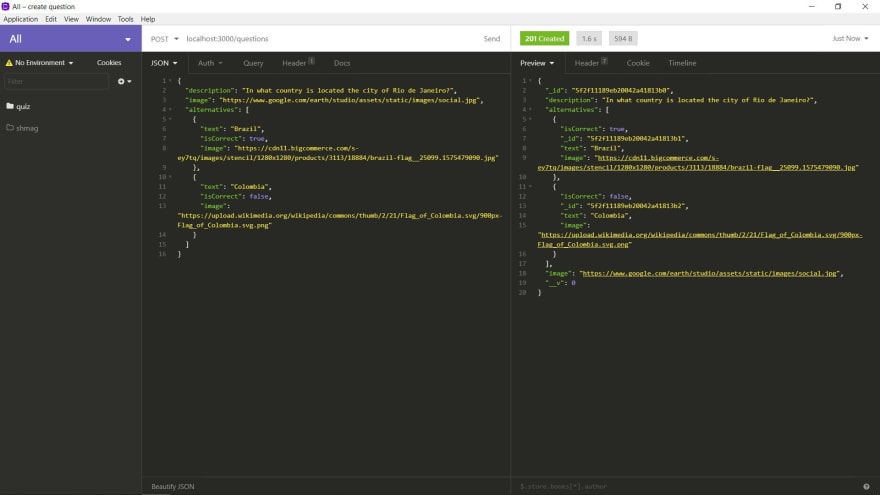
Task: Switch to the response Header tab
Action: [590, 63]
